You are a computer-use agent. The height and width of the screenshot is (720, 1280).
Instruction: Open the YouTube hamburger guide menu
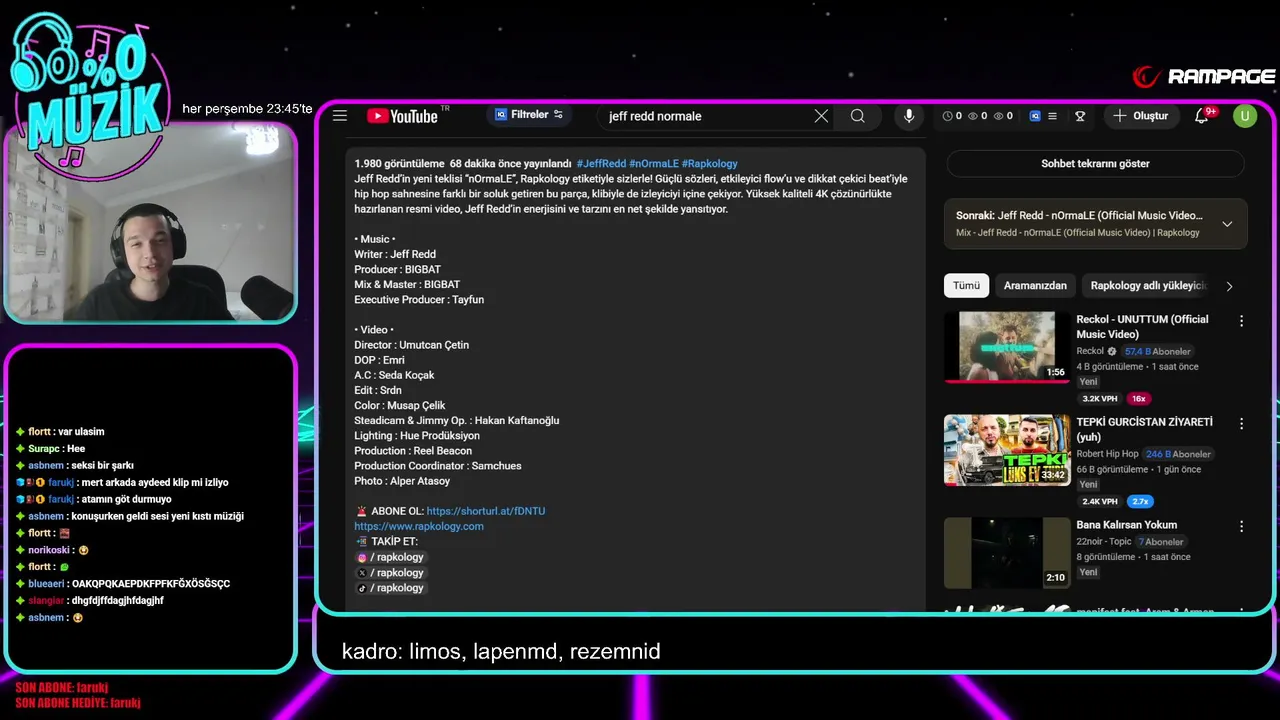tap(340, 116)
